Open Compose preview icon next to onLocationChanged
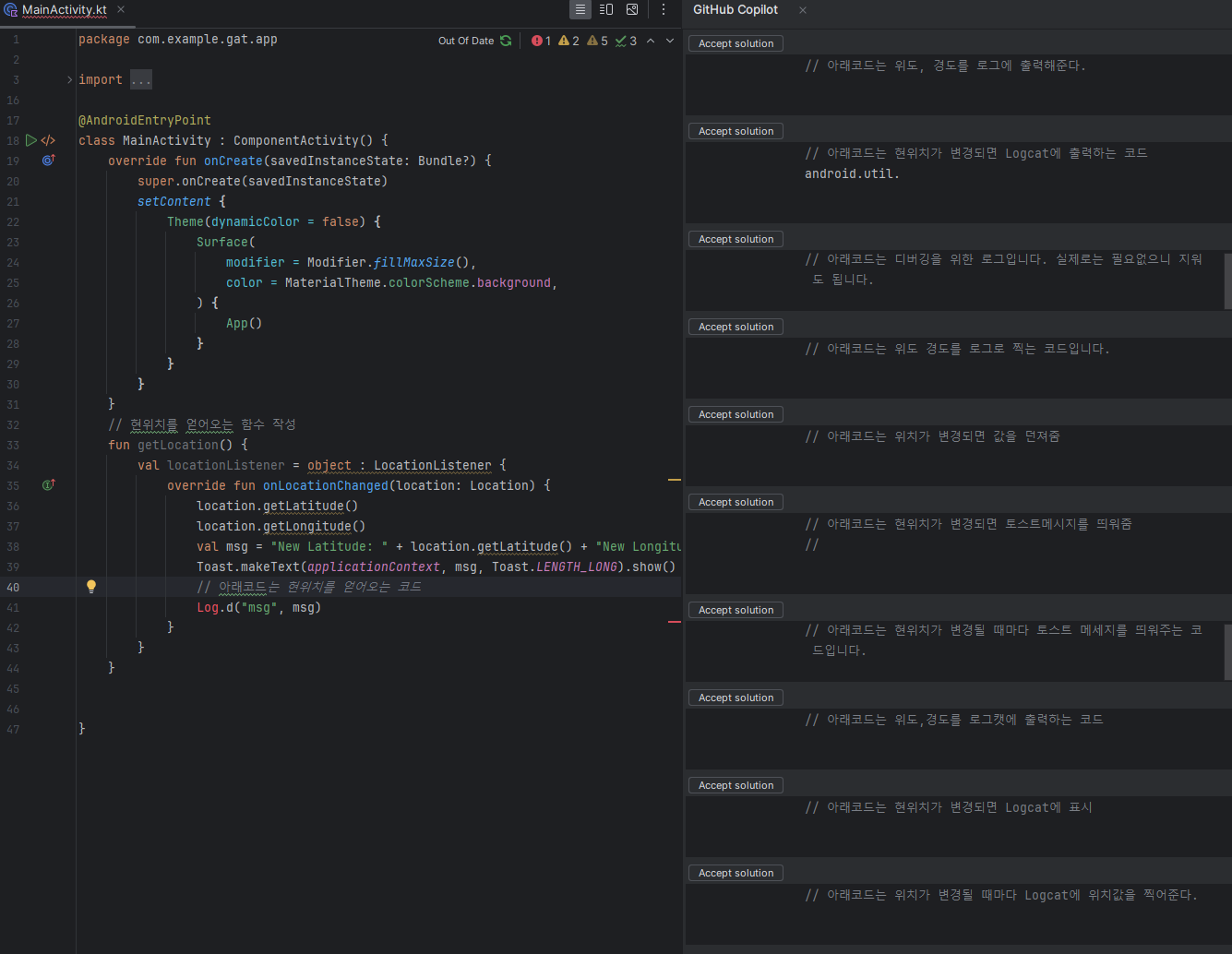This screenshot has height=954, width=1232. click(x=47, y=484)
